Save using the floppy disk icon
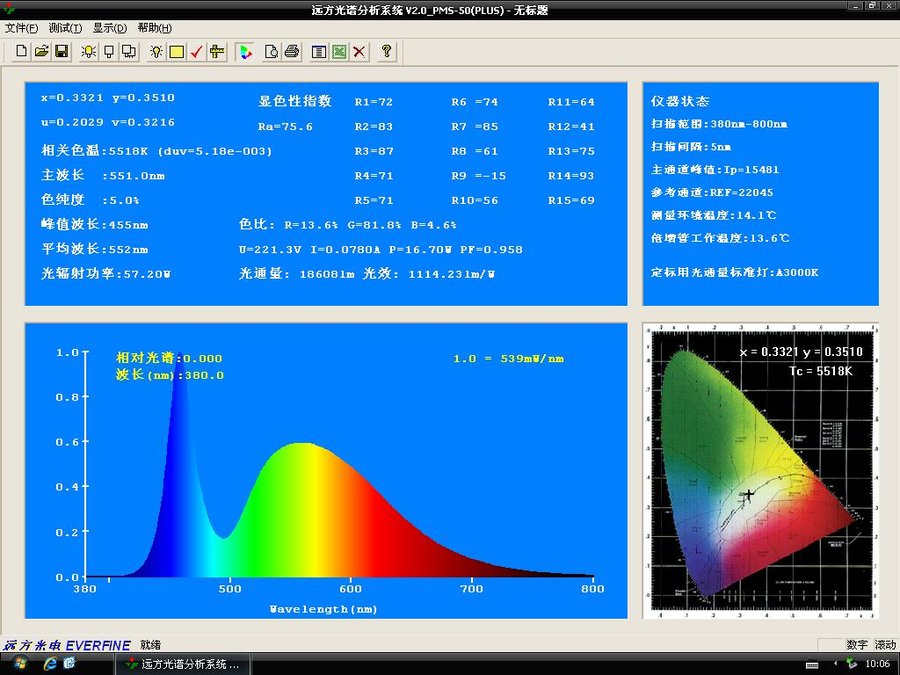900x675 pixels. point(61,51)
